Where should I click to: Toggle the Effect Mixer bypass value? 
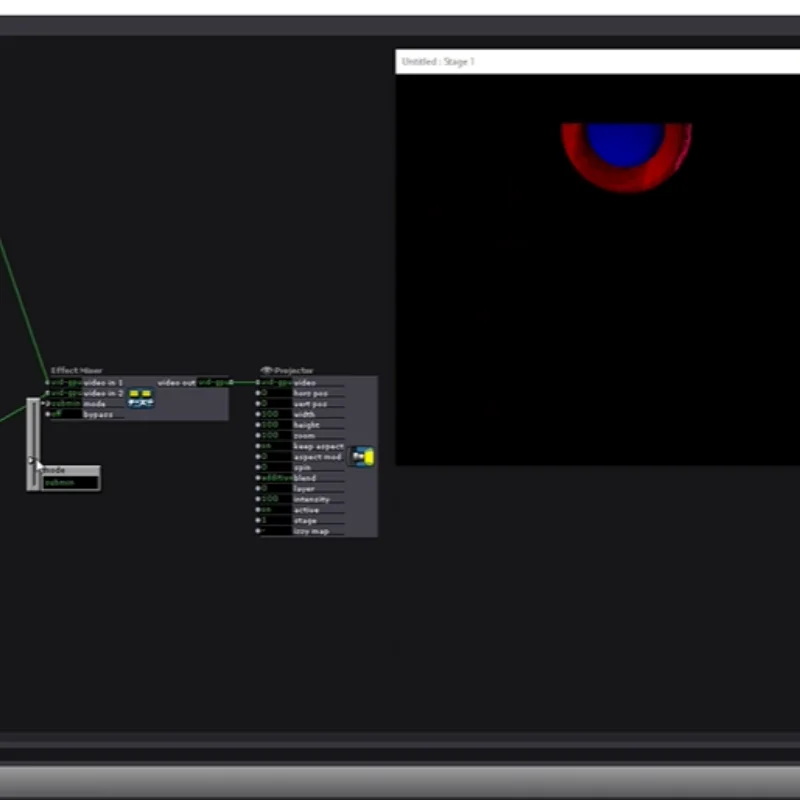click(66, 414)
